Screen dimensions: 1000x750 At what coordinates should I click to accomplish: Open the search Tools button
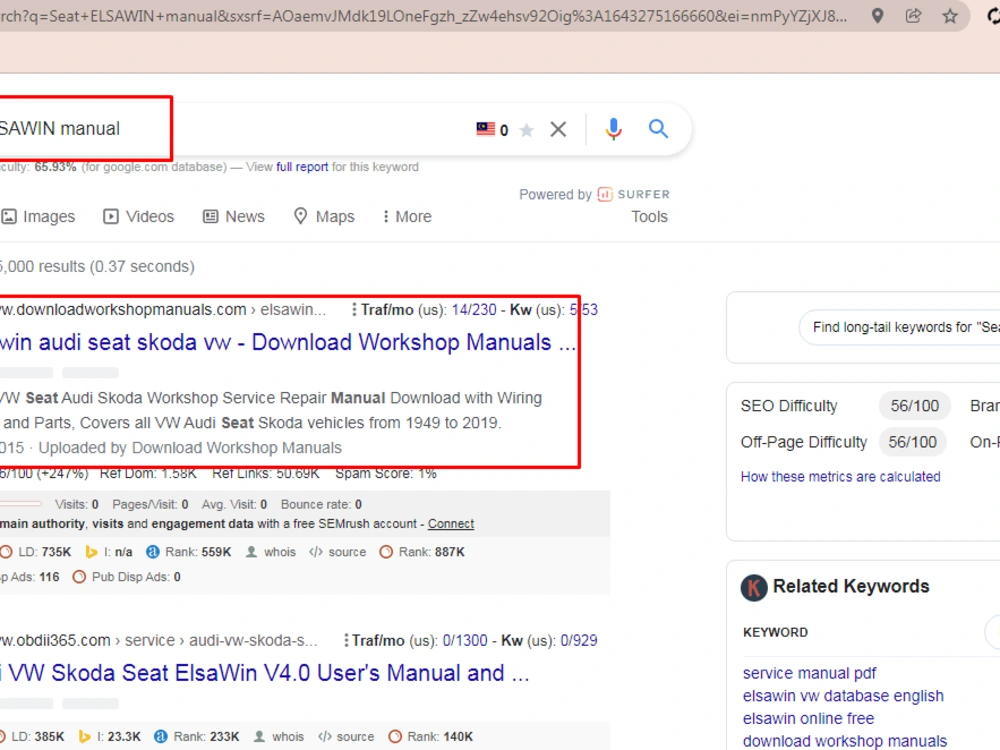pyautogui.click(x=649, y=217)
